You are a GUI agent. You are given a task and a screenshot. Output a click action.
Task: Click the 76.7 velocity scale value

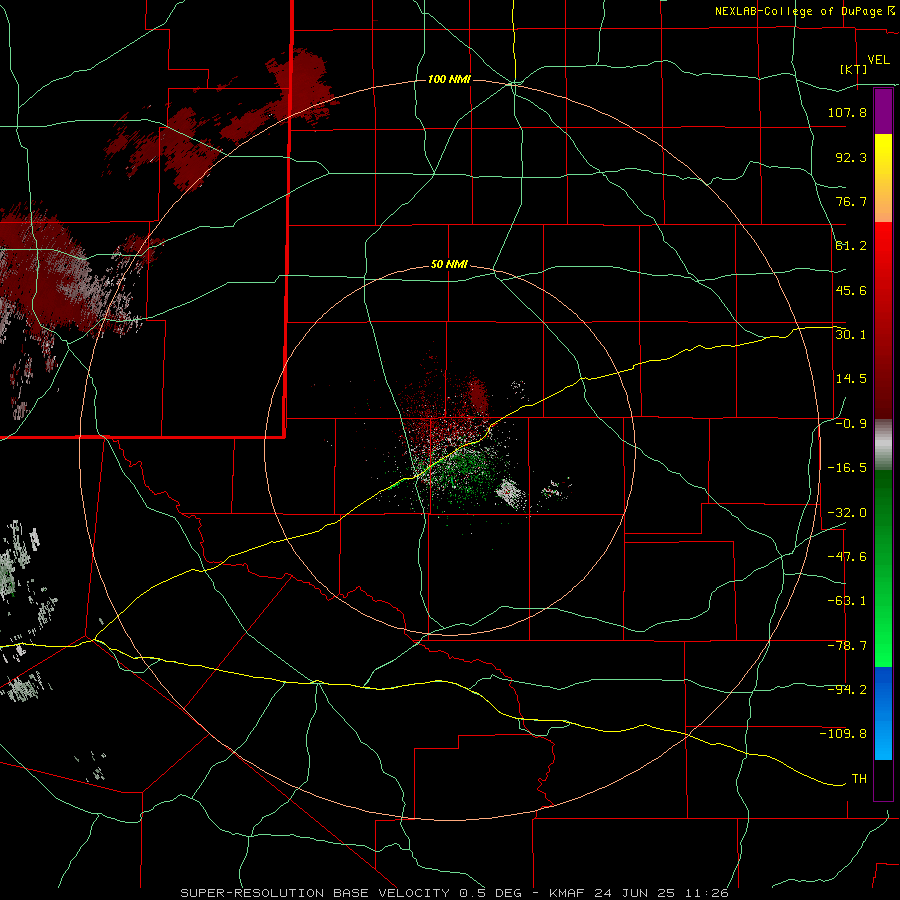[851, 201]
